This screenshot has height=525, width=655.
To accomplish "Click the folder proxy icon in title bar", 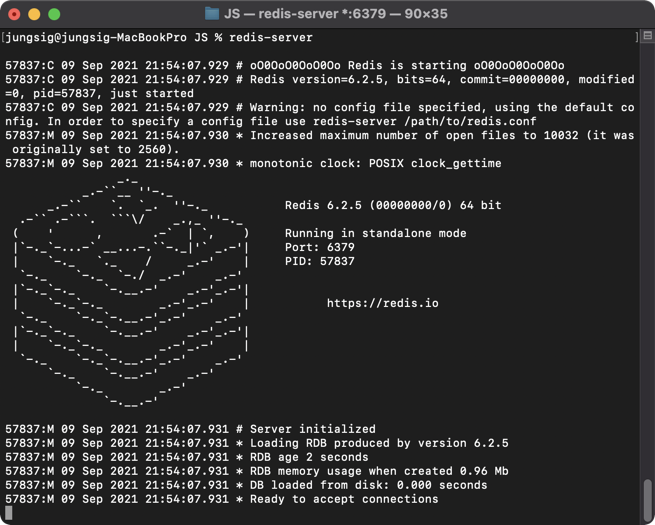I will 212,14.
